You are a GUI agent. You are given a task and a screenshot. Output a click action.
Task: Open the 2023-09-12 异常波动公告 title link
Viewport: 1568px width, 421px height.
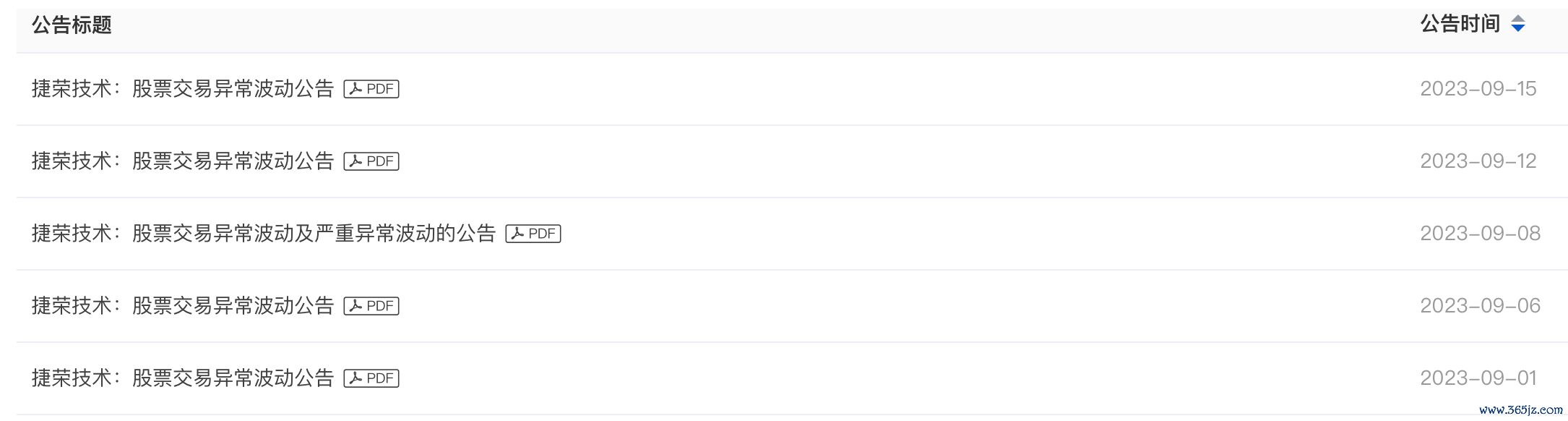tap(183, 161)
